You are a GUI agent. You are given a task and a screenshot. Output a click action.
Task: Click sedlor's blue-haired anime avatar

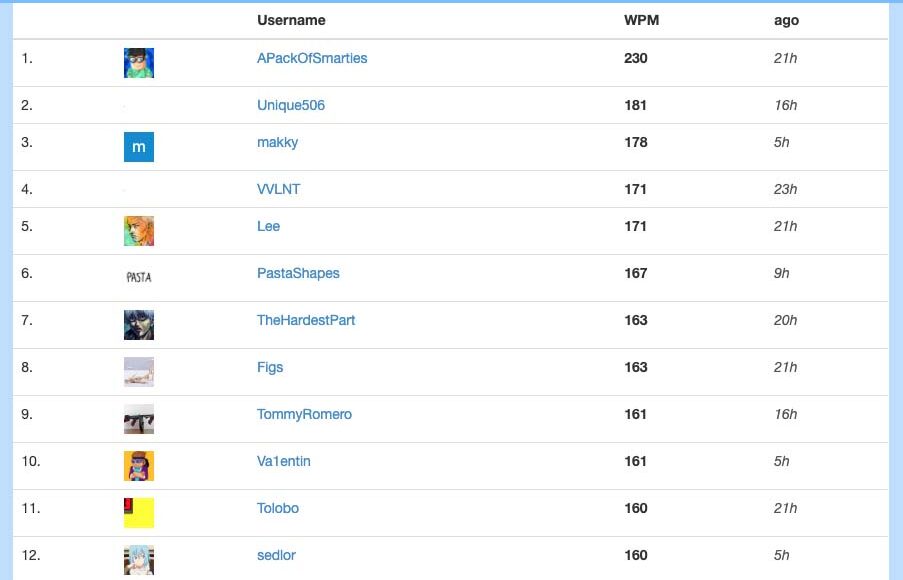pos(139,560)
